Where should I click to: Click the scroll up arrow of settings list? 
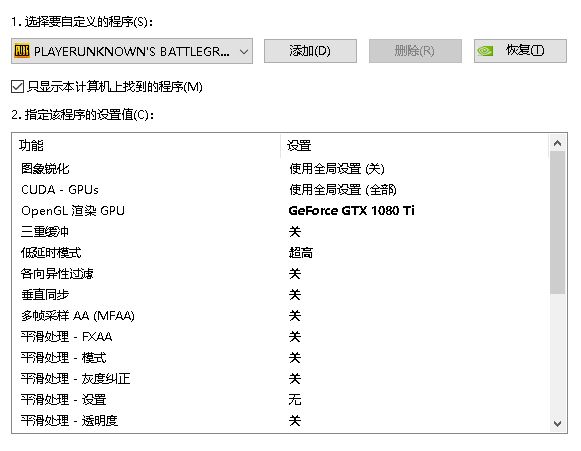tap(558, 143)
